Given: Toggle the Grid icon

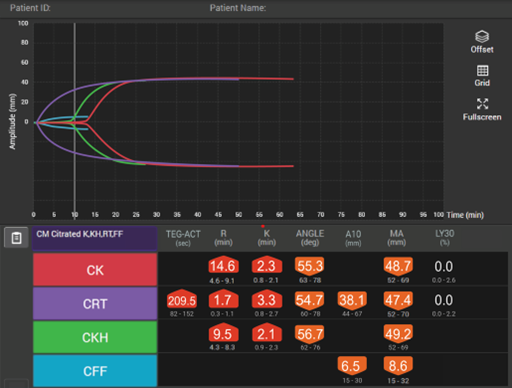Looking at the screenshot, I should coord(482,70).
